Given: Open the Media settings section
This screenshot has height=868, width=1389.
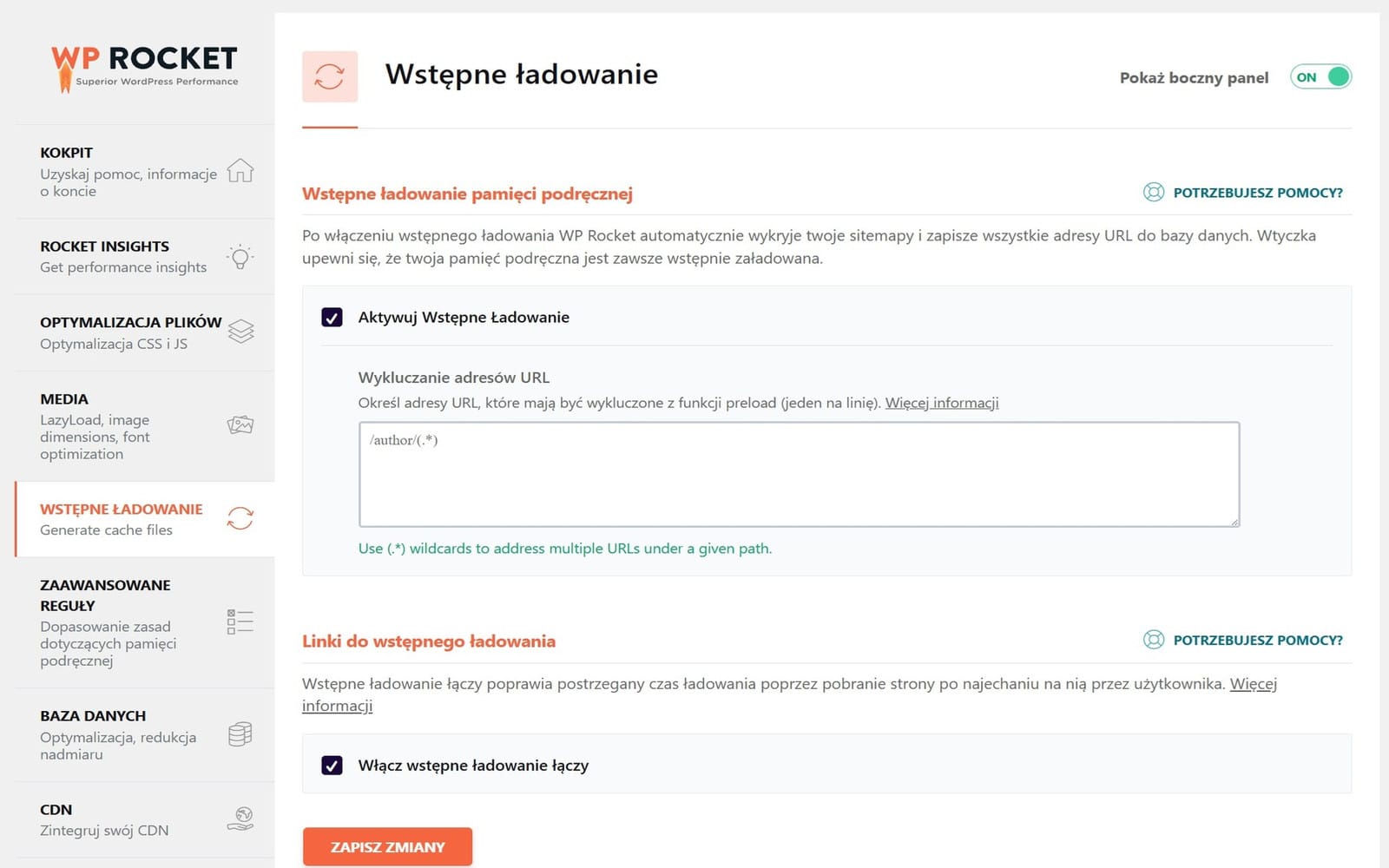Looking at the screenshot, I should click(145, 426).
